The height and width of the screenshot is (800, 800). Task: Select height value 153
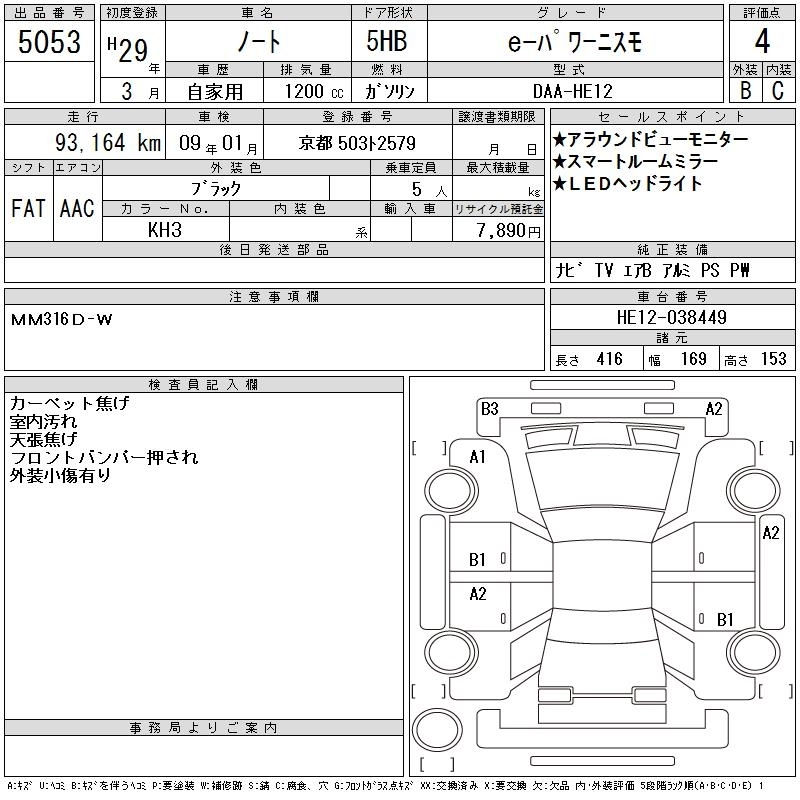click(773, 359)
